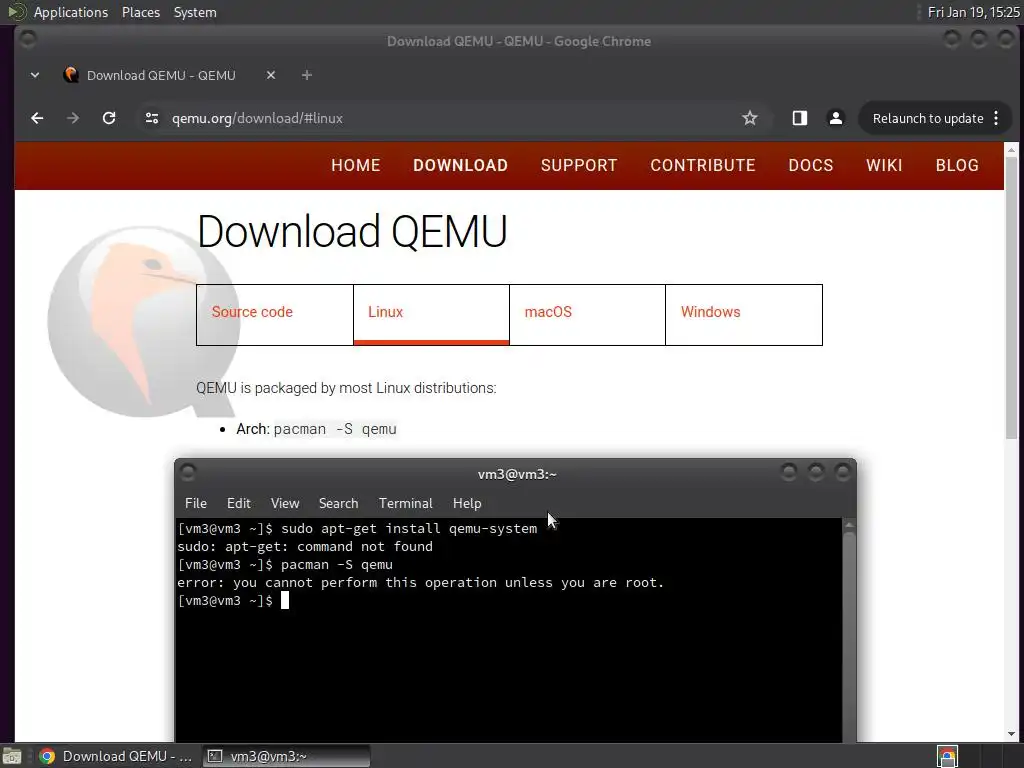Select the Linux tab

431,315
